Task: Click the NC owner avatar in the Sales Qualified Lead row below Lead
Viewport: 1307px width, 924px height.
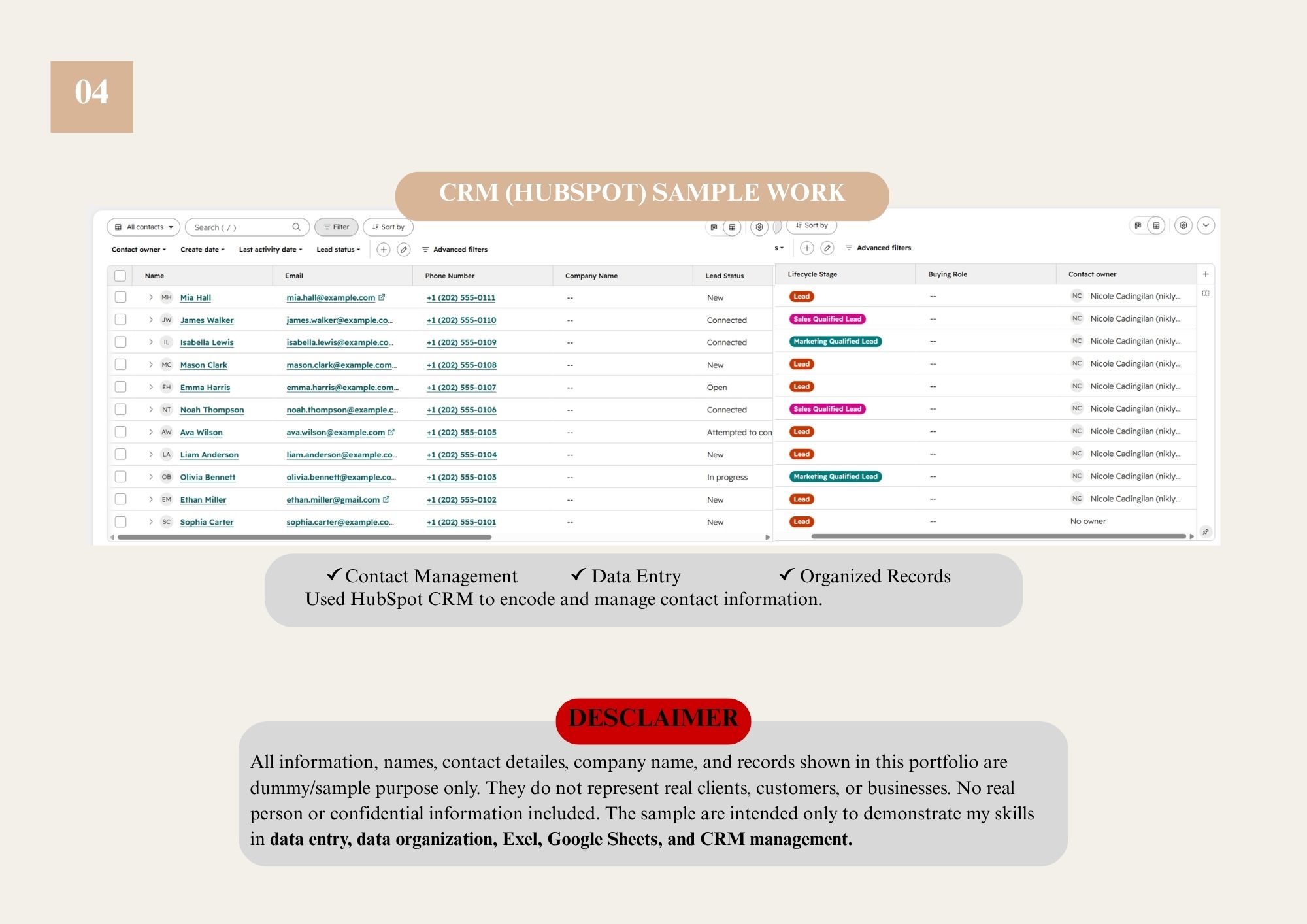Action: 1077,318
